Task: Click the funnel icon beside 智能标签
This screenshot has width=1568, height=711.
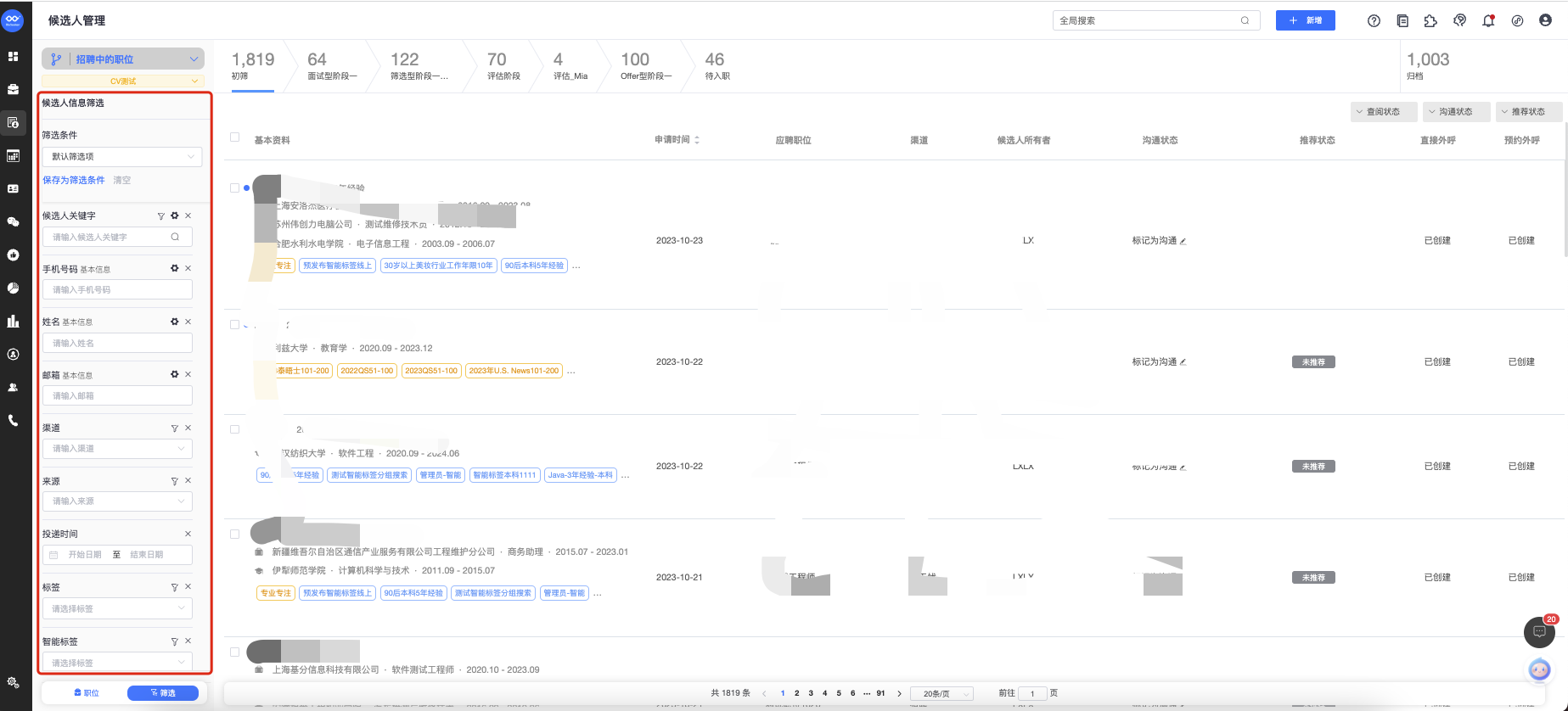Action: 174,641
